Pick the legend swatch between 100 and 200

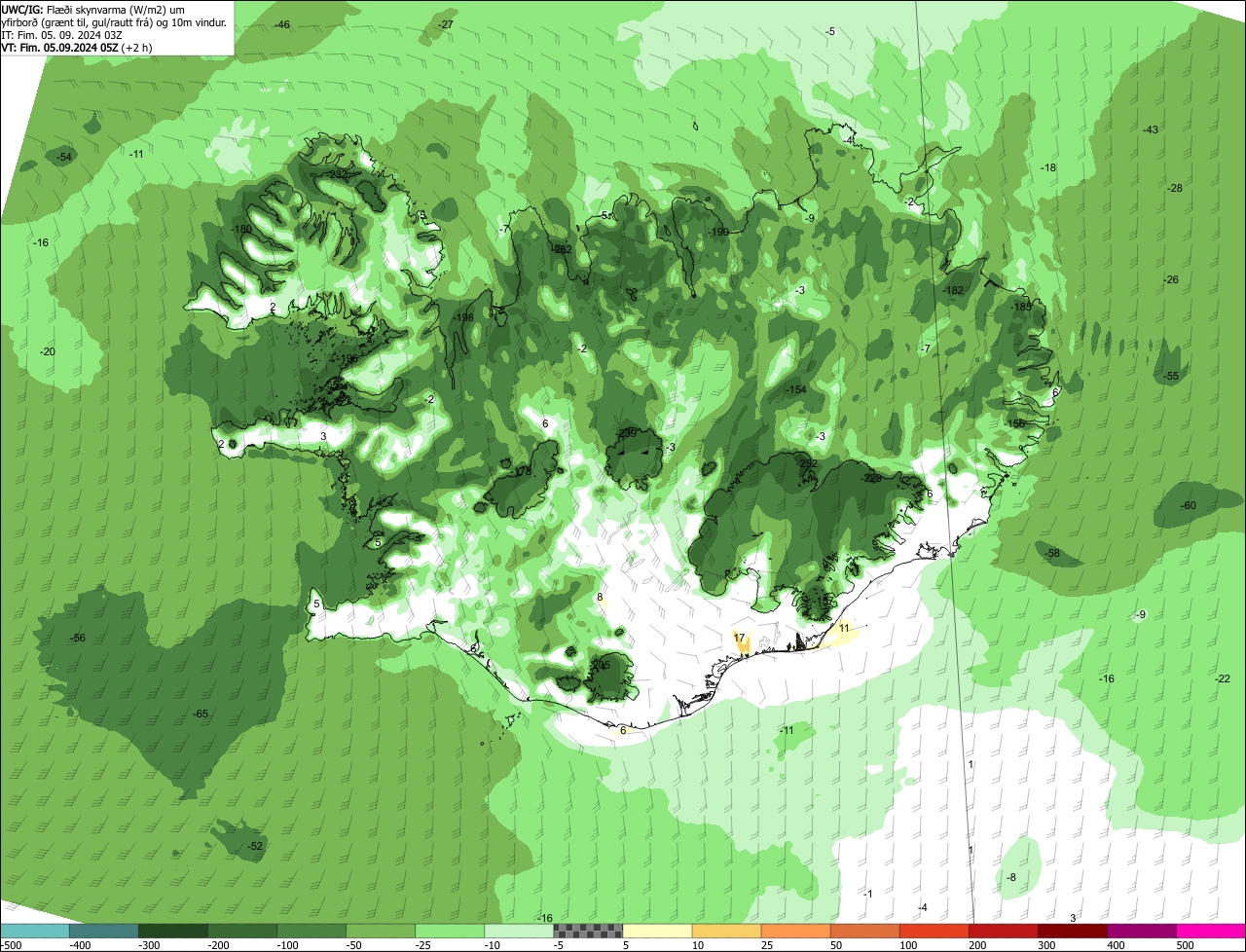[934, 931]
